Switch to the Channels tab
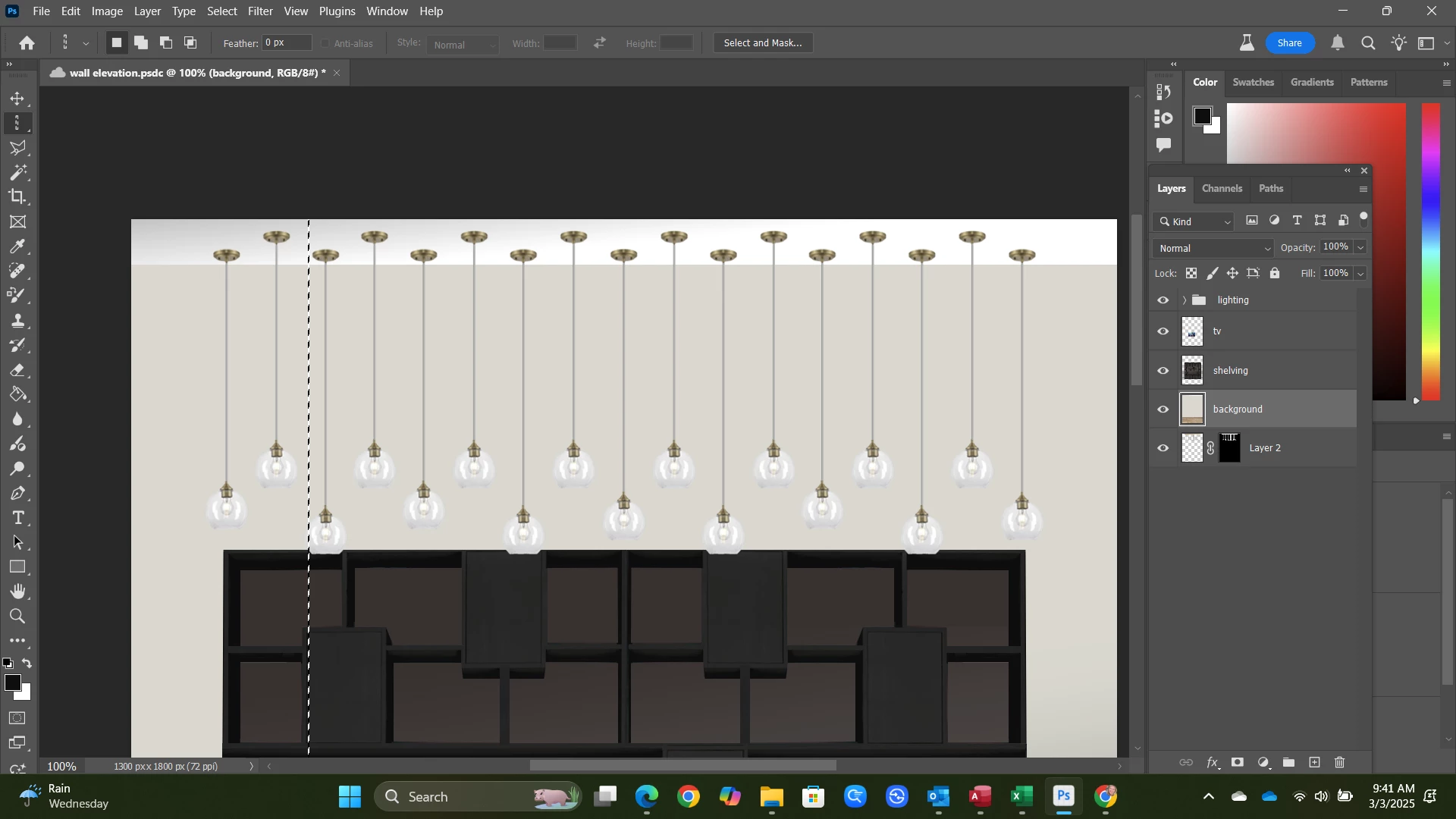The image size is (1456, 819). 1222,189
